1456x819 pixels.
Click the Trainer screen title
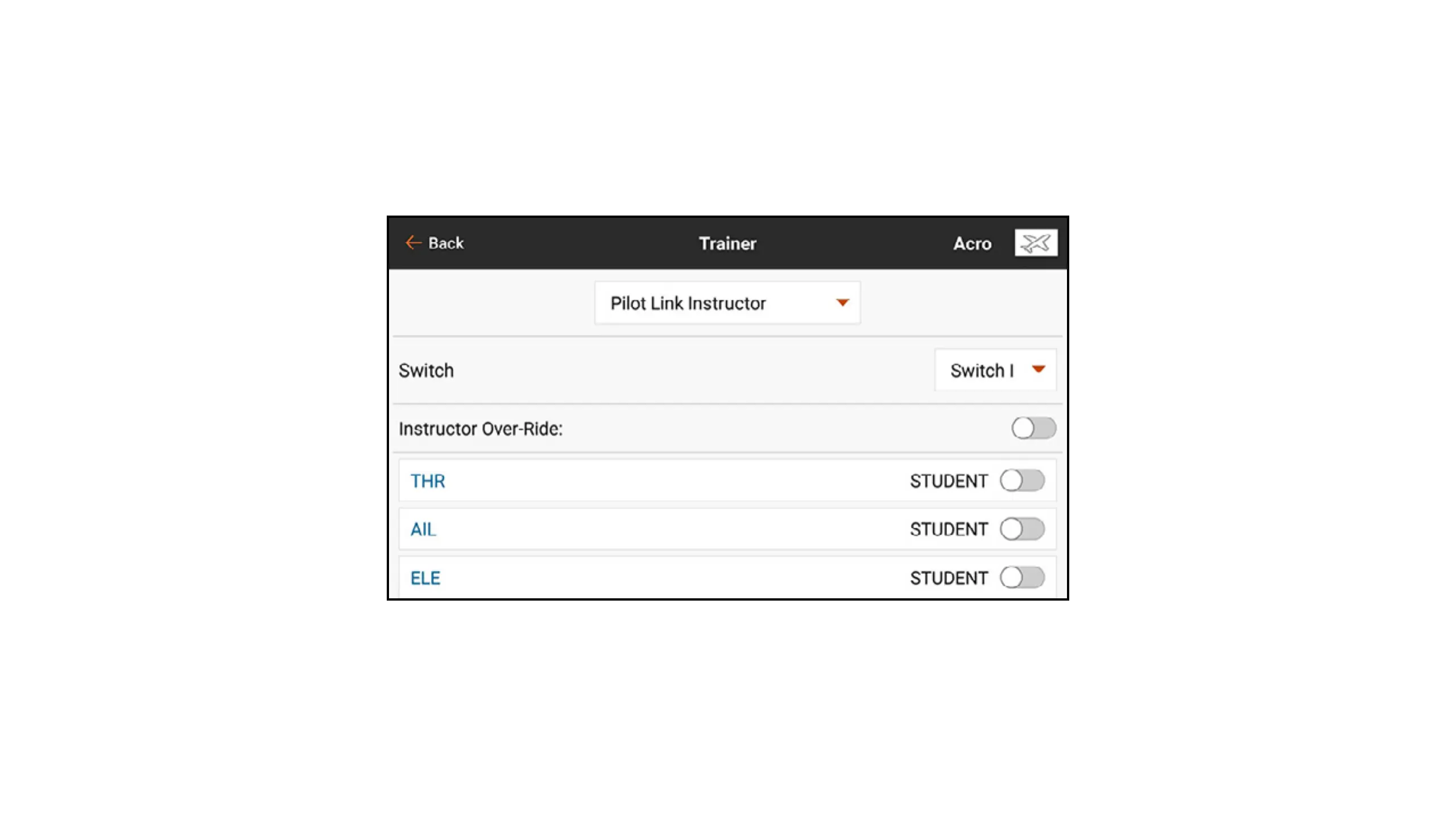[727, 243]
